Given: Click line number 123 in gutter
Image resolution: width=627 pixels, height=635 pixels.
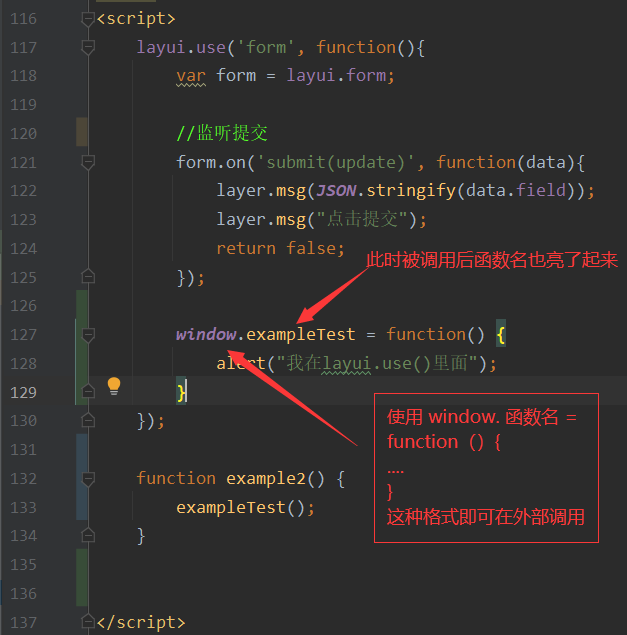Looking at the screenshot, I should coord(23,220).
